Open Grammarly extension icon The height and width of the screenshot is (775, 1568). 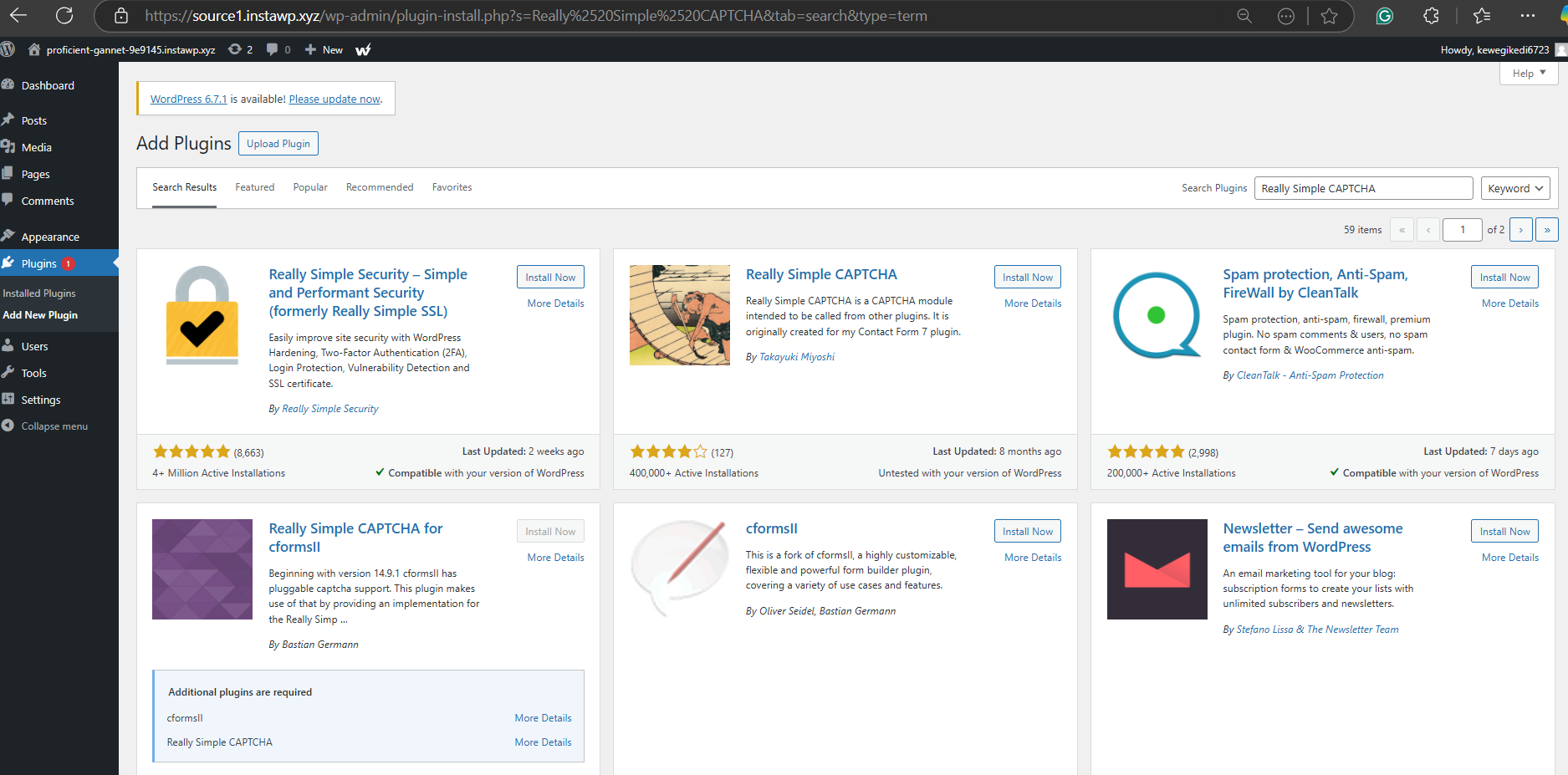click(1385, 16)
